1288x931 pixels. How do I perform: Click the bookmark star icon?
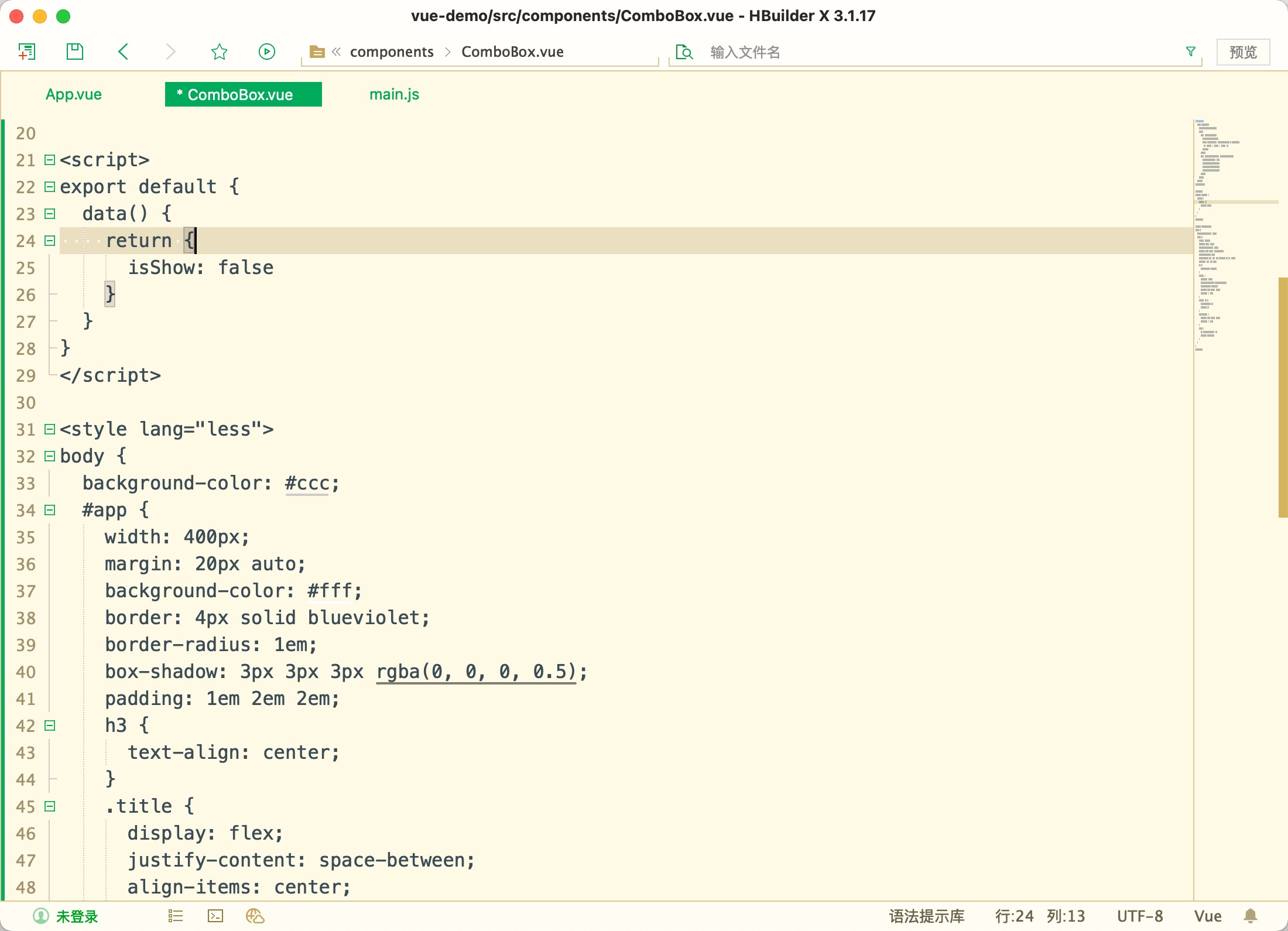point(219,52)
